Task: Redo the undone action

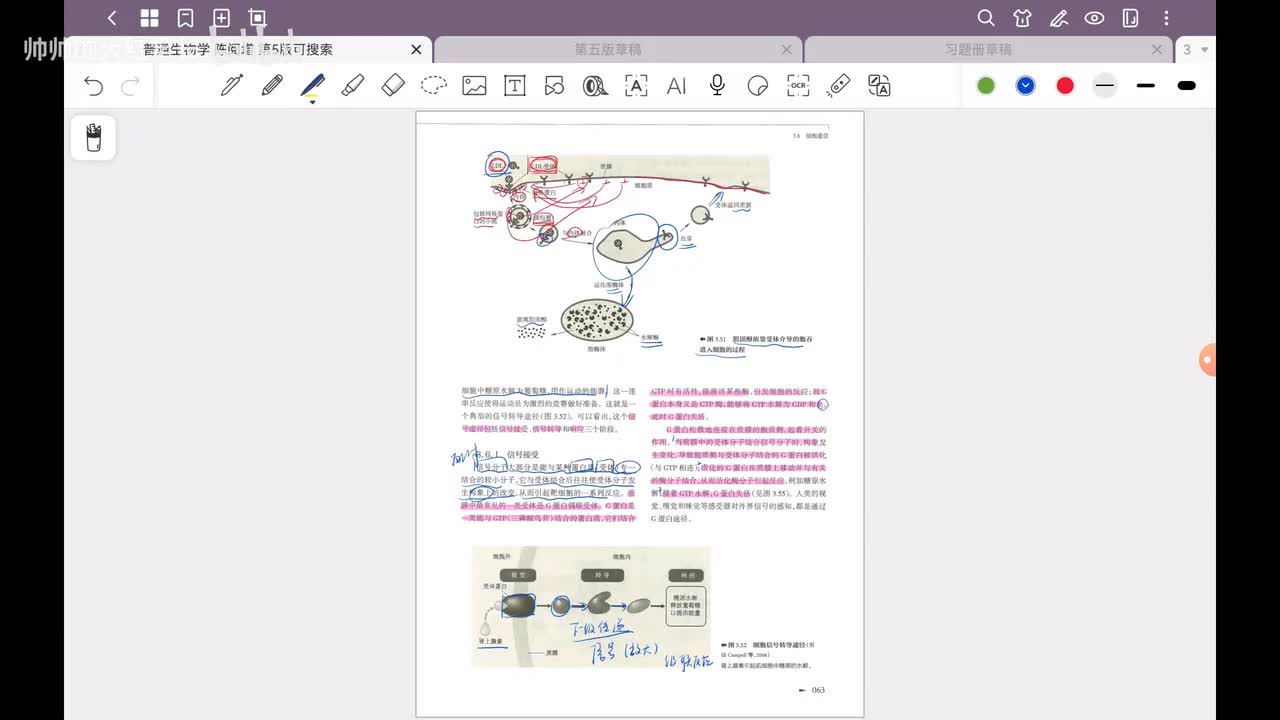Action: point(130,86)
